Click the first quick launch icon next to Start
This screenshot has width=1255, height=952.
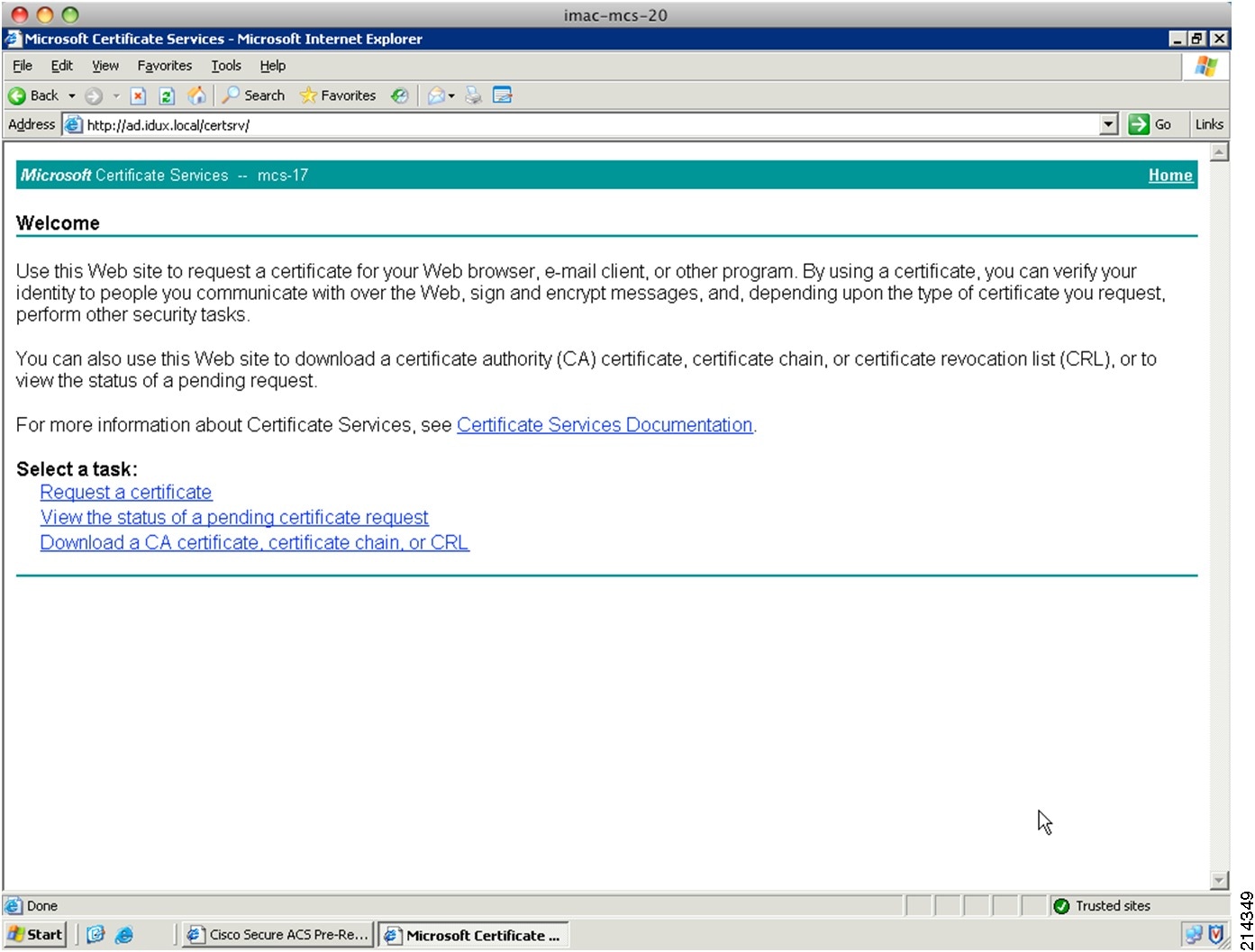coord(96,935)
